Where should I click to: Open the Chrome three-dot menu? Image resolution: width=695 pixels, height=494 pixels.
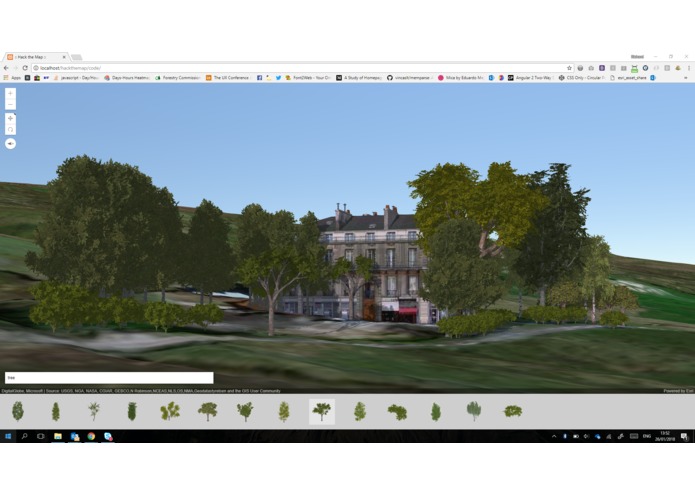coord(689,68)
